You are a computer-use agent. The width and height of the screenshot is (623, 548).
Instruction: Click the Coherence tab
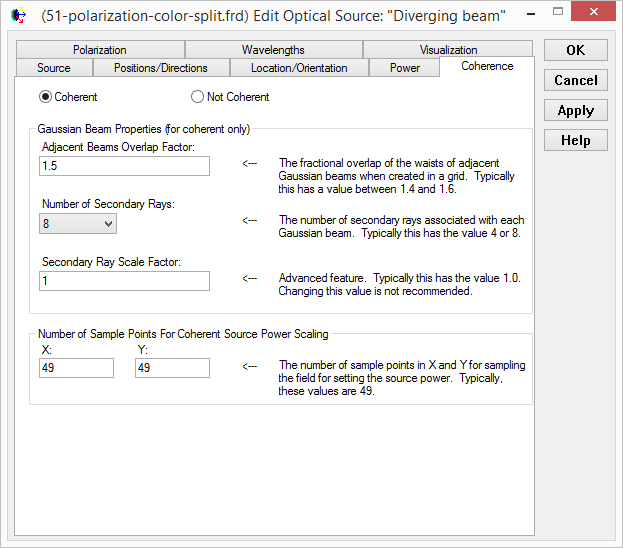[487, 66]
